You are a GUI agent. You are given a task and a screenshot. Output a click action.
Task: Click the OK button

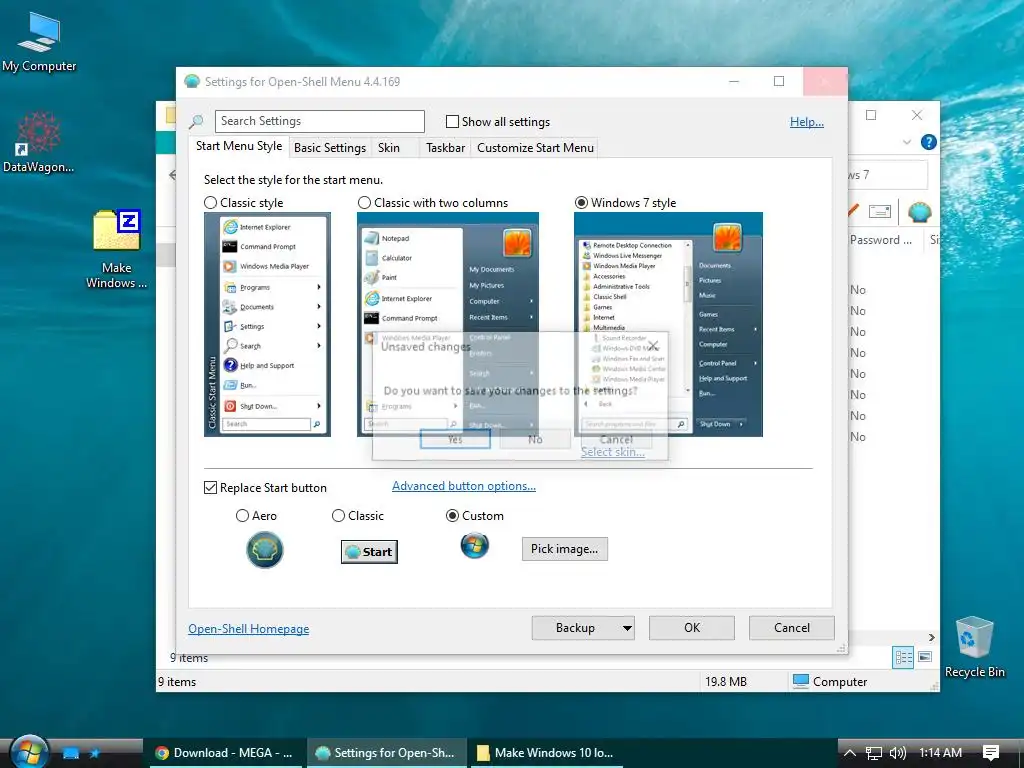pyautogui.click(x=692, y=628)
